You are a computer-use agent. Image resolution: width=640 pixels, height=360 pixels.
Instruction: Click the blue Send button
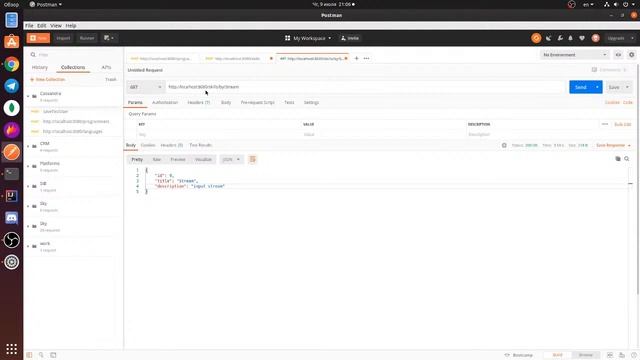pos(580,87)
